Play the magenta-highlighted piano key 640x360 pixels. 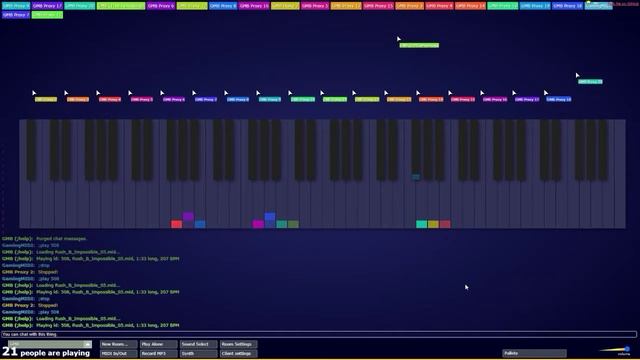(258, 224)
